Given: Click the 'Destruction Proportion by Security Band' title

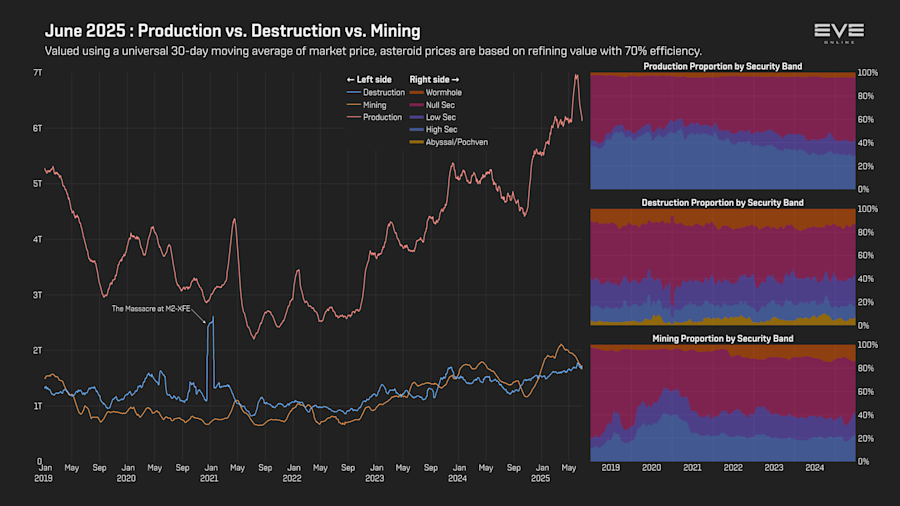Looking at the screenshot, I should 723,203.
